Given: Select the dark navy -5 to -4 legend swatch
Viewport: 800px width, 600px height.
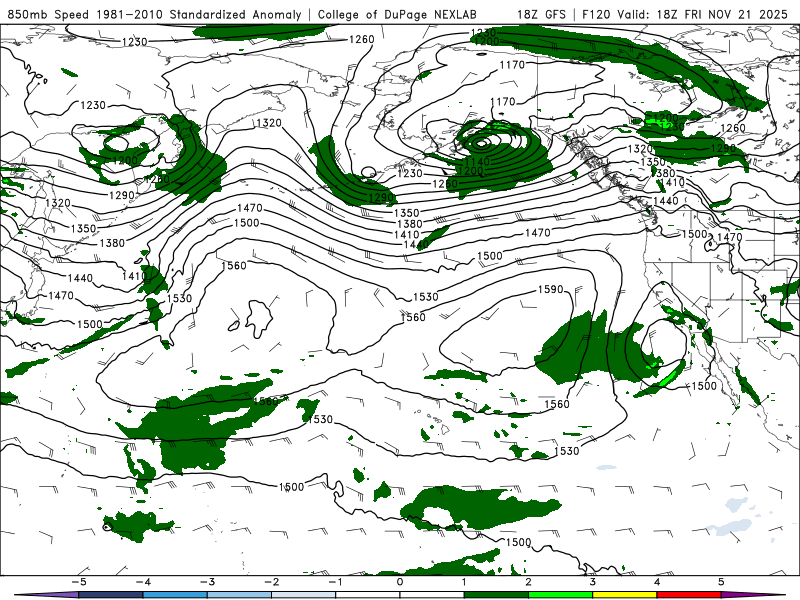Looking at the screenshot, I should click(x=111, y=595).
